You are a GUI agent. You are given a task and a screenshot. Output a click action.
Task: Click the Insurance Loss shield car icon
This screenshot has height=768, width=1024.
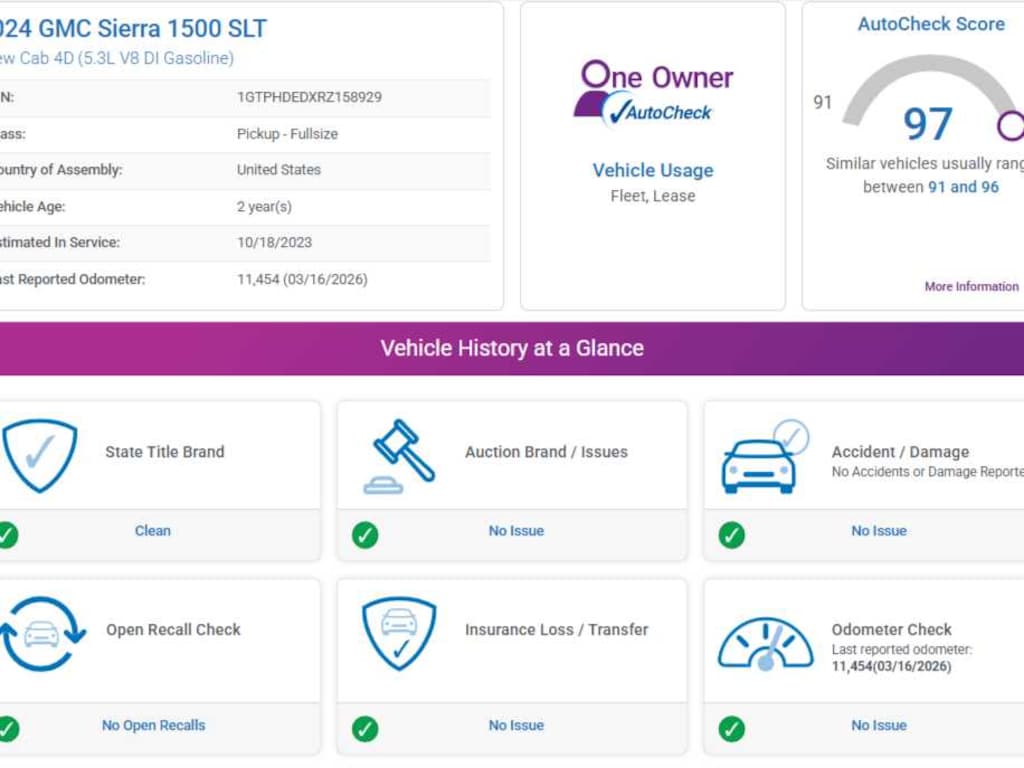(399, 633)
